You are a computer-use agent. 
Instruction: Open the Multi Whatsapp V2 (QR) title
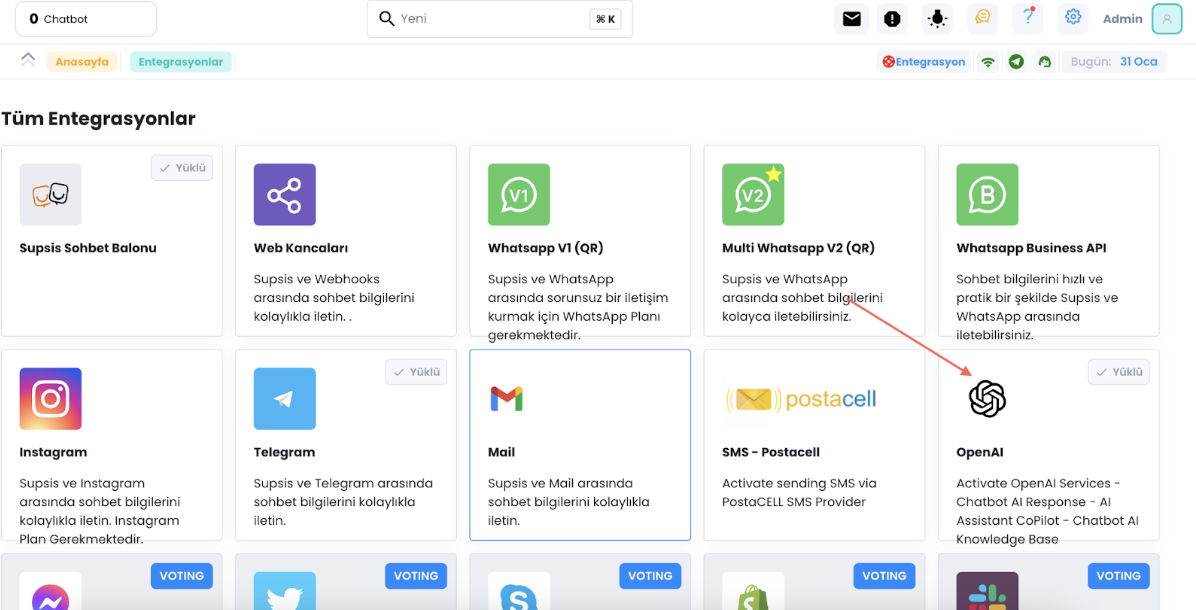pyautogui.click(x=798, y=248)
